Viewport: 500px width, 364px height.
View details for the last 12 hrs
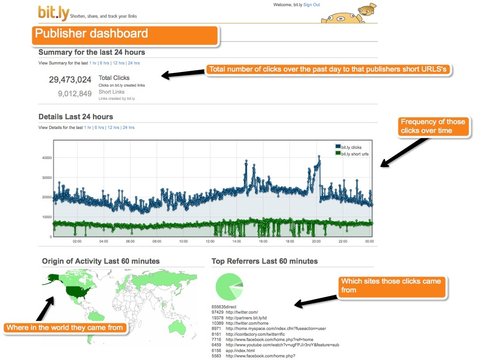[x=114, y=127]
